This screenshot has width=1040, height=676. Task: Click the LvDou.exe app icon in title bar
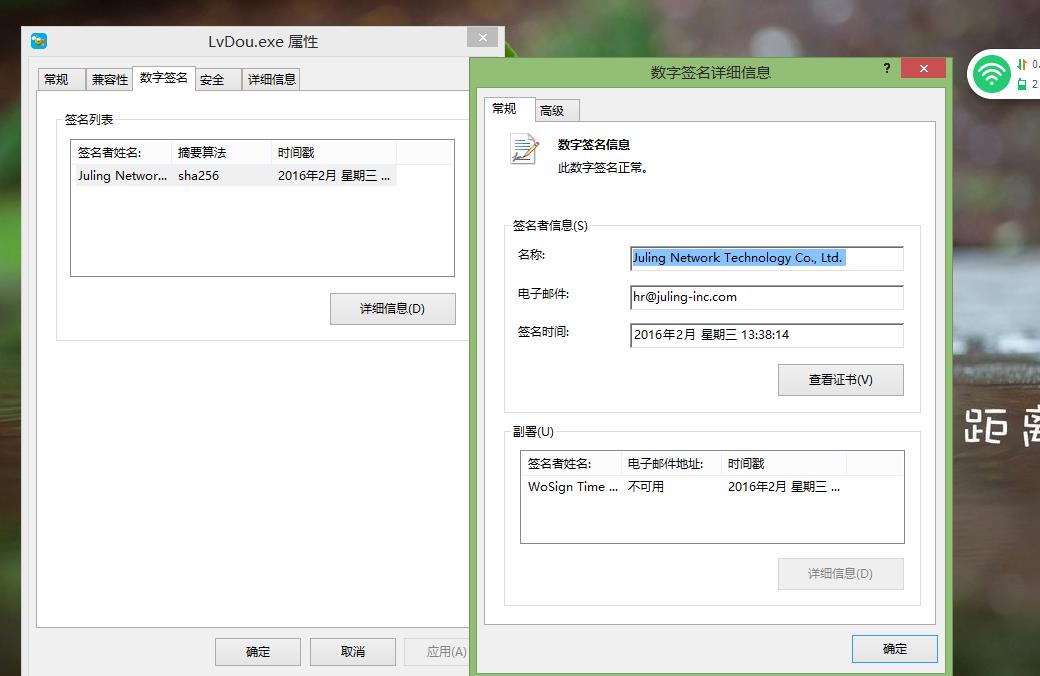coord(39,41)
